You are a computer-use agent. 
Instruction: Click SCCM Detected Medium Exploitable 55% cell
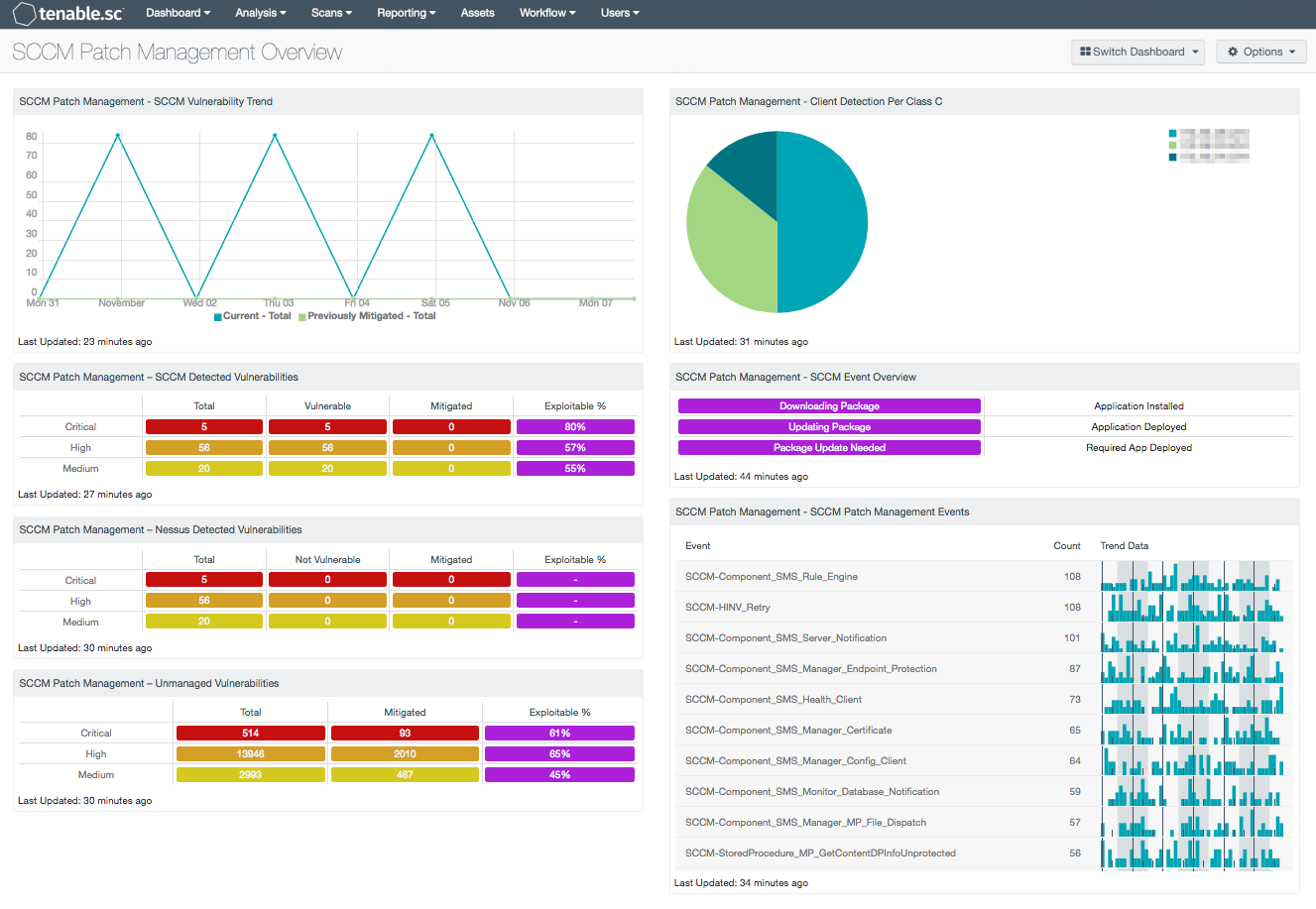coord(575,469)
